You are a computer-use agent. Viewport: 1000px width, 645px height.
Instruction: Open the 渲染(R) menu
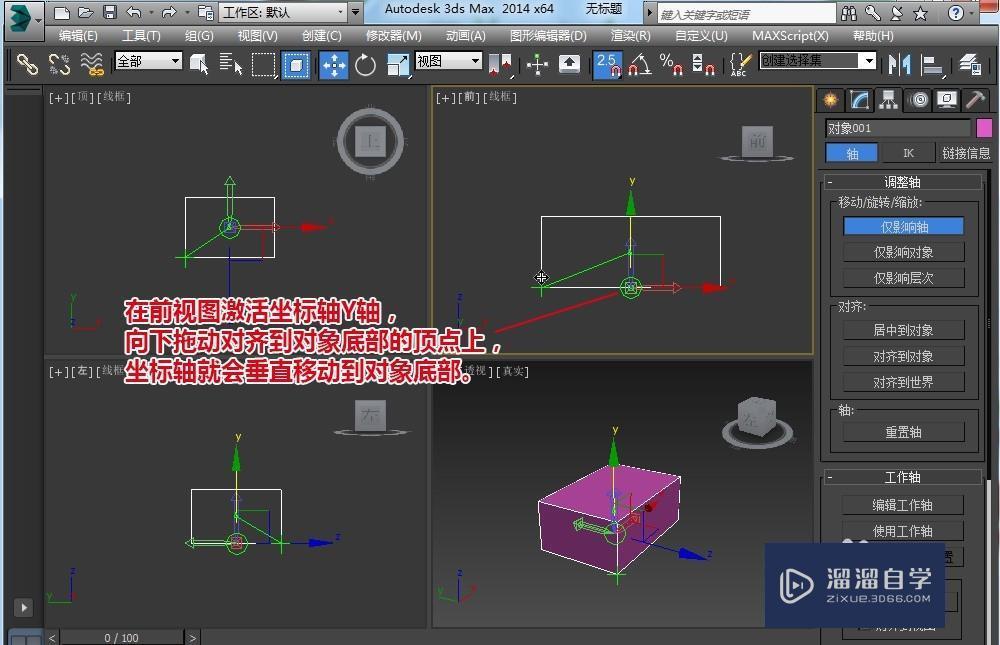[x=629, y=35]
